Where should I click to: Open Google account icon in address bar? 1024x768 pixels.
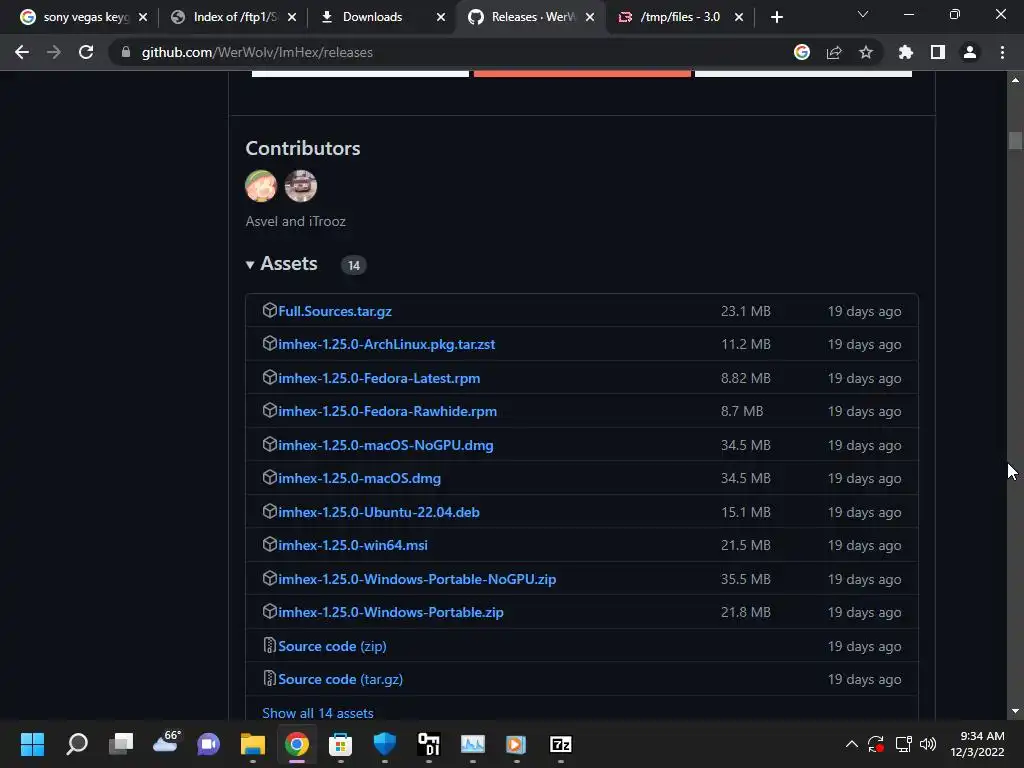click(802, 52)
